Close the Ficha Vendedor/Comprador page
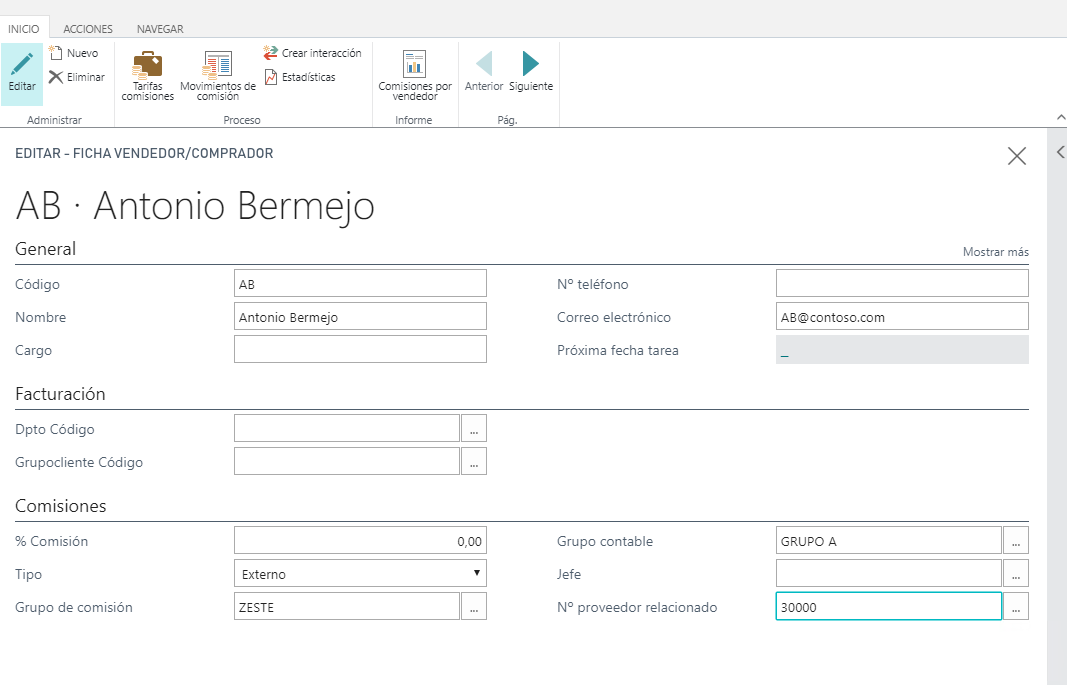 (x=1017, y=156)
